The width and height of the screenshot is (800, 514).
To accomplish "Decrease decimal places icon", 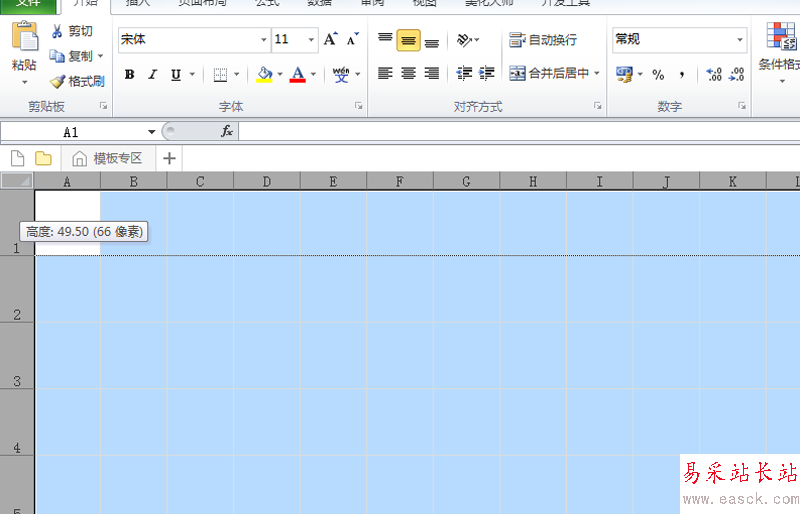I will point(736,75).
